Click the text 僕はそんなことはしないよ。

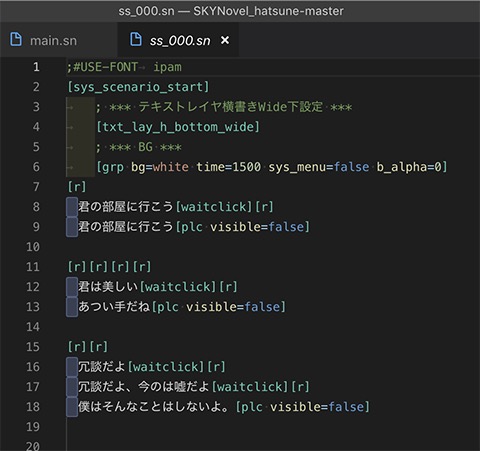point(153,407)
